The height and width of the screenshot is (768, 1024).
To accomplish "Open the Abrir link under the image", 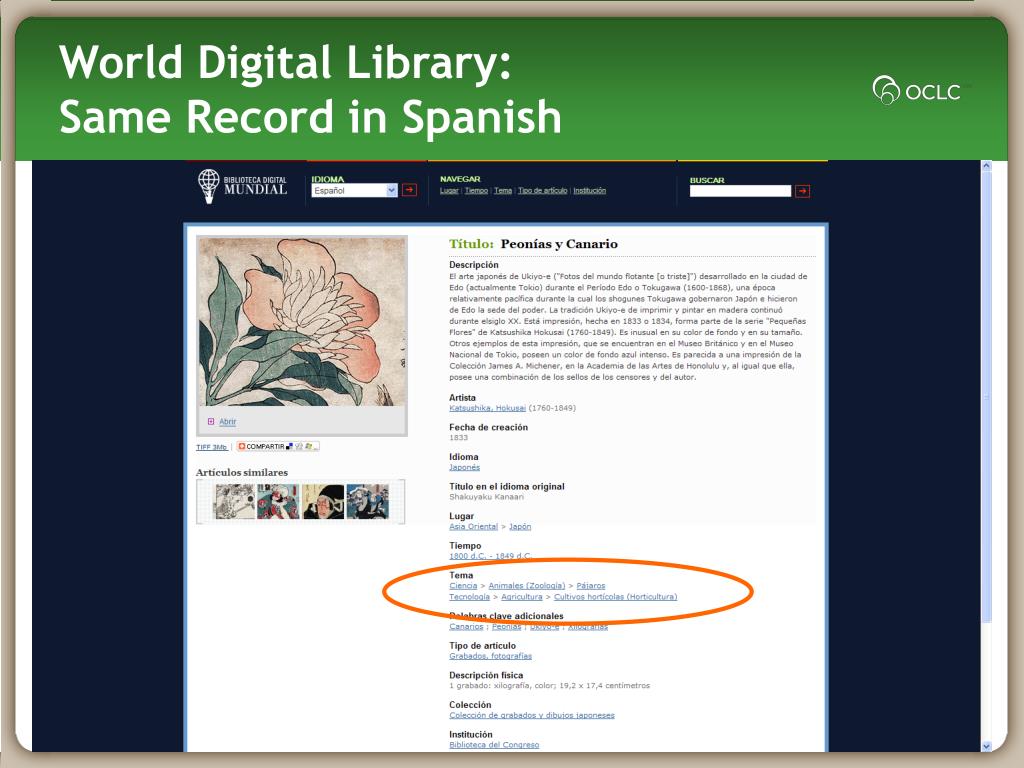I will tap(227, 422).
